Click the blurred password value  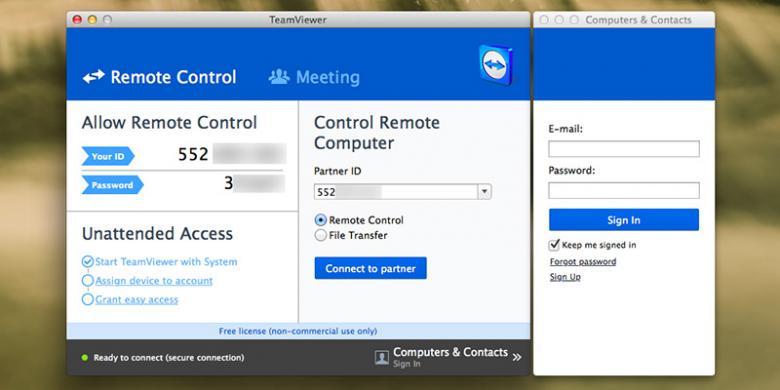259,184
